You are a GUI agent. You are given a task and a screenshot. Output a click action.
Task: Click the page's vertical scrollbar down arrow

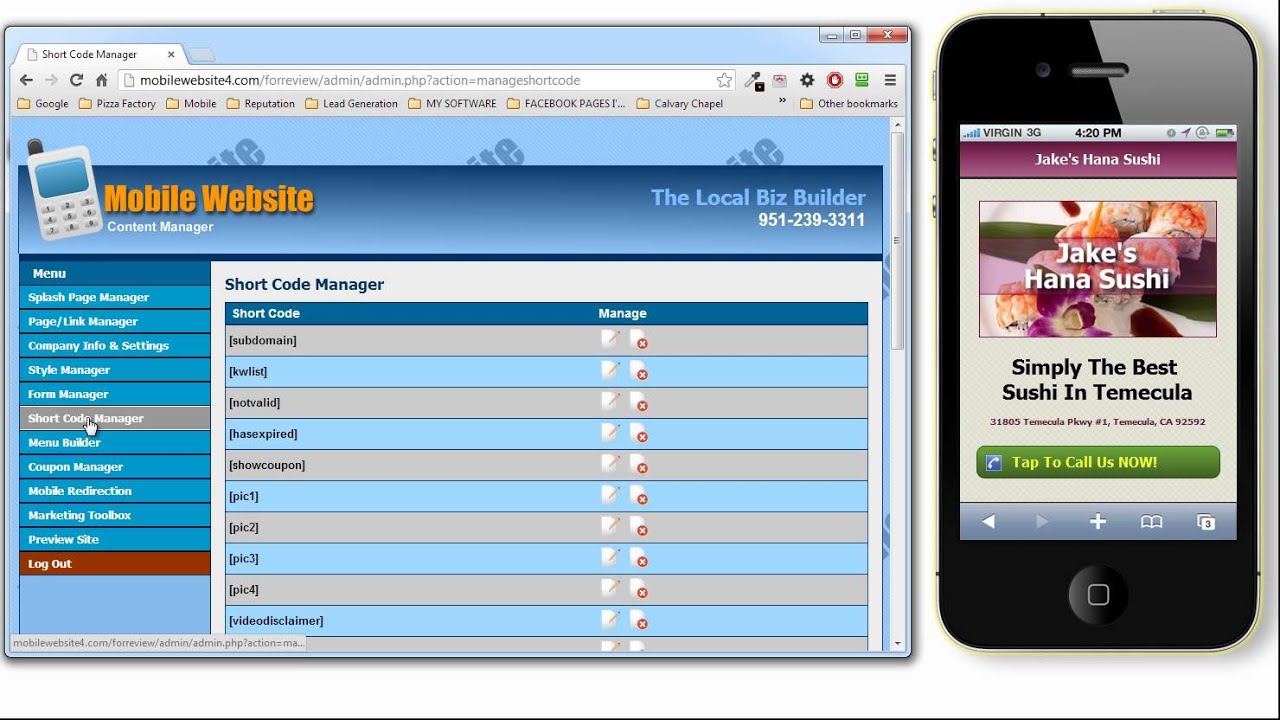pyautogui.click(x=897, y=643)
